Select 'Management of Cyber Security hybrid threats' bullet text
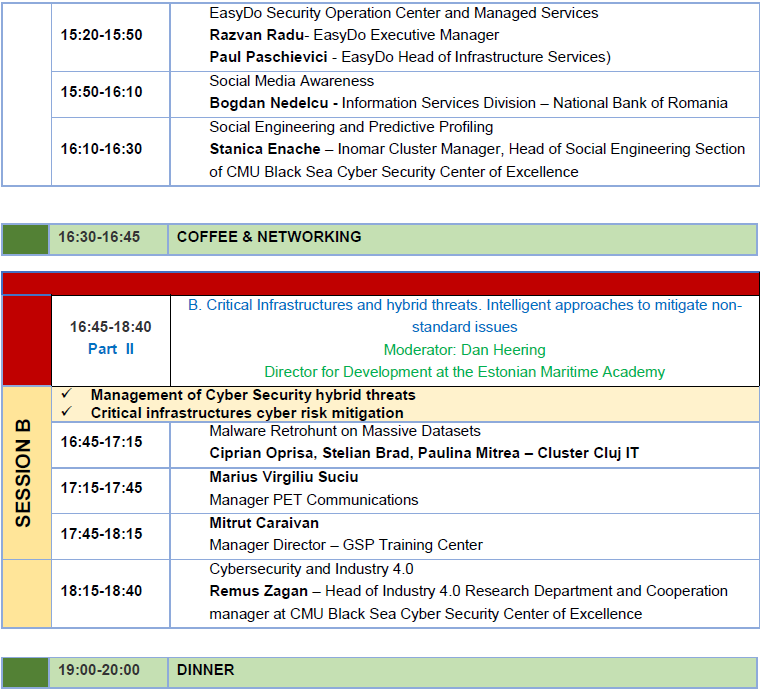Image resolution: width=763 pixels, height=693 pixels. click(x=253, y=395)
